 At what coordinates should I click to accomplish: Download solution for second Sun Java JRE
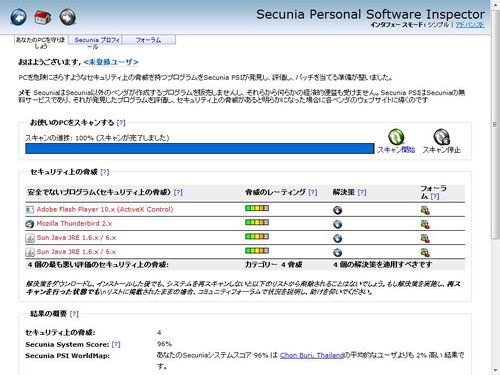point(337,252)
